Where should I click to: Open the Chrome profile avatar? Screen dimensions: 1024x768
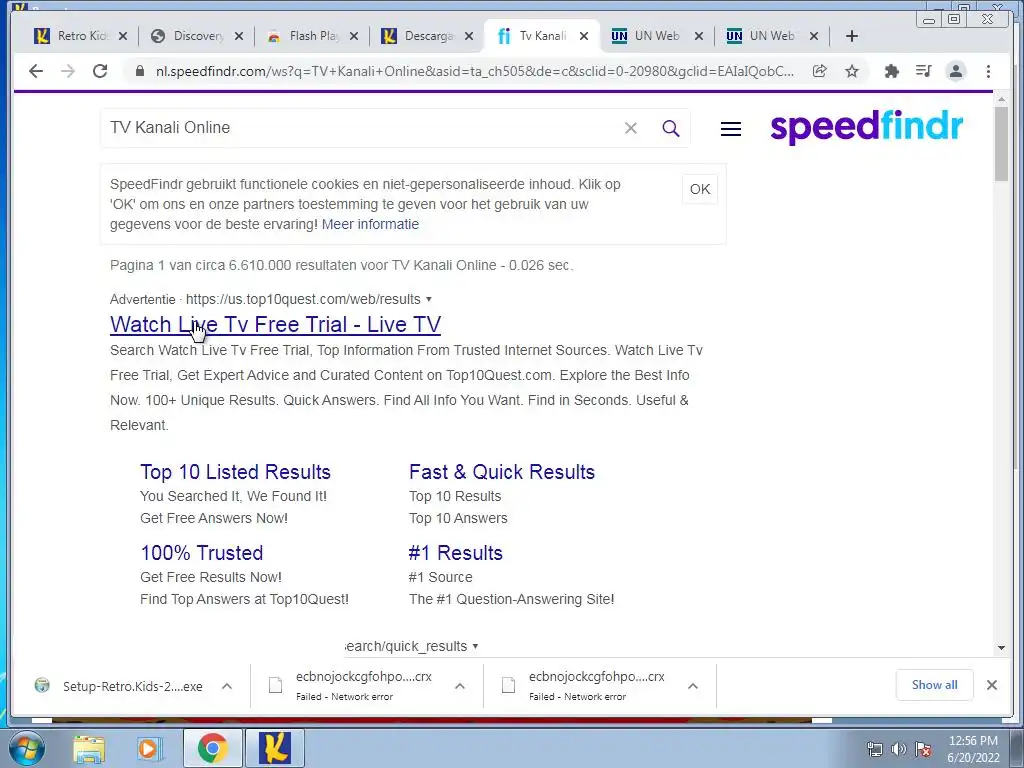click(x=955, y=71)
